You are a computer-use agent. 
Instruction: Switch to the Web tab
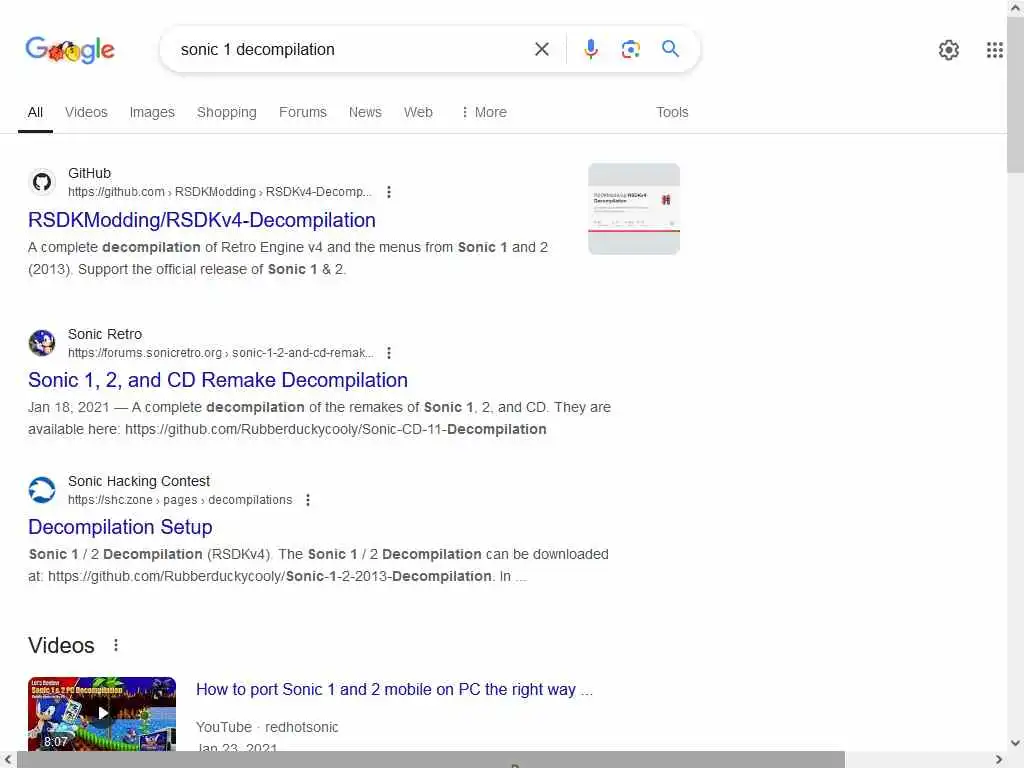[x=418, y=112]
